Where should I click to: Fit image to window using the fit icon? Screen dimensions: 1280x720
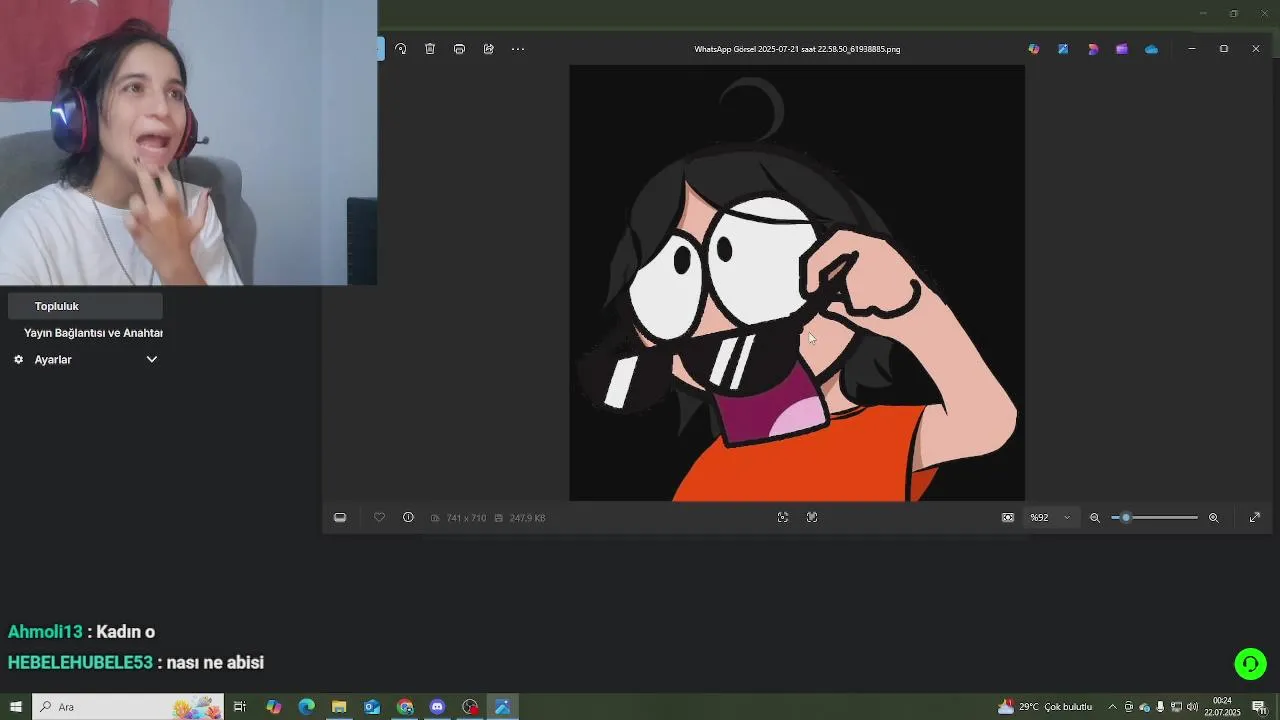(x=1008, y=517)
